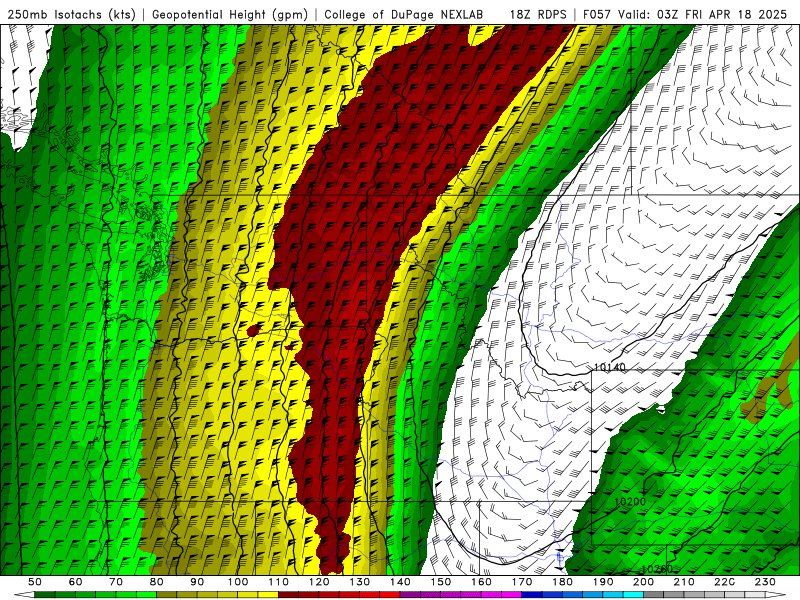Click the colorbar value 210

click(x=684, y=582)
